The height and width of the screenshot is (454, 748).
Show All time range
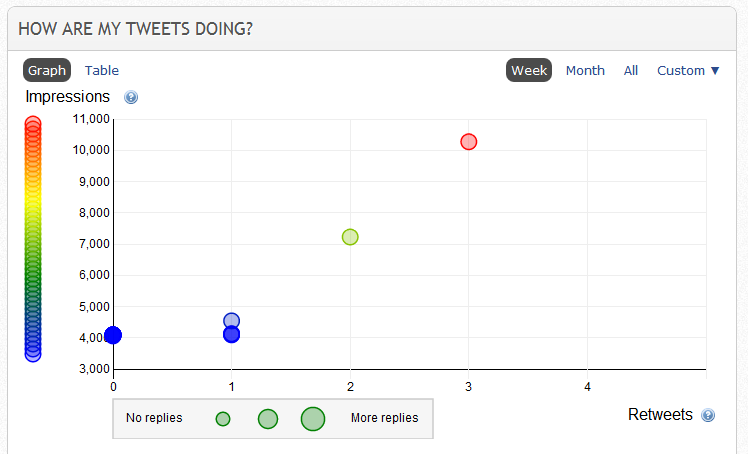tap(631, 71)
